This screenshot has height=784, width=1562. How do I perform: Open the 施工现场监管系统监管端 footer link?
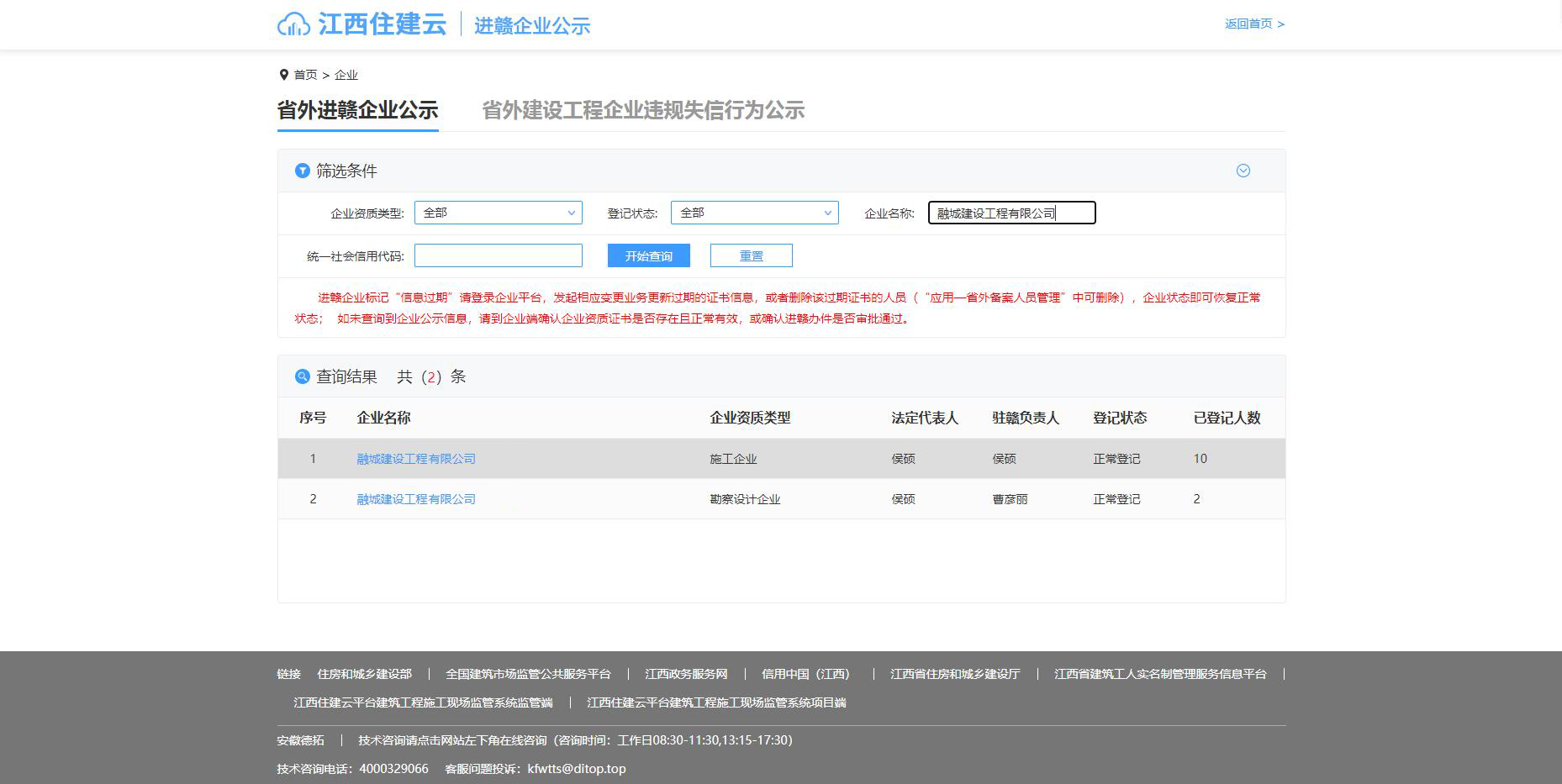pyautogui.click(x=423, y=702)
